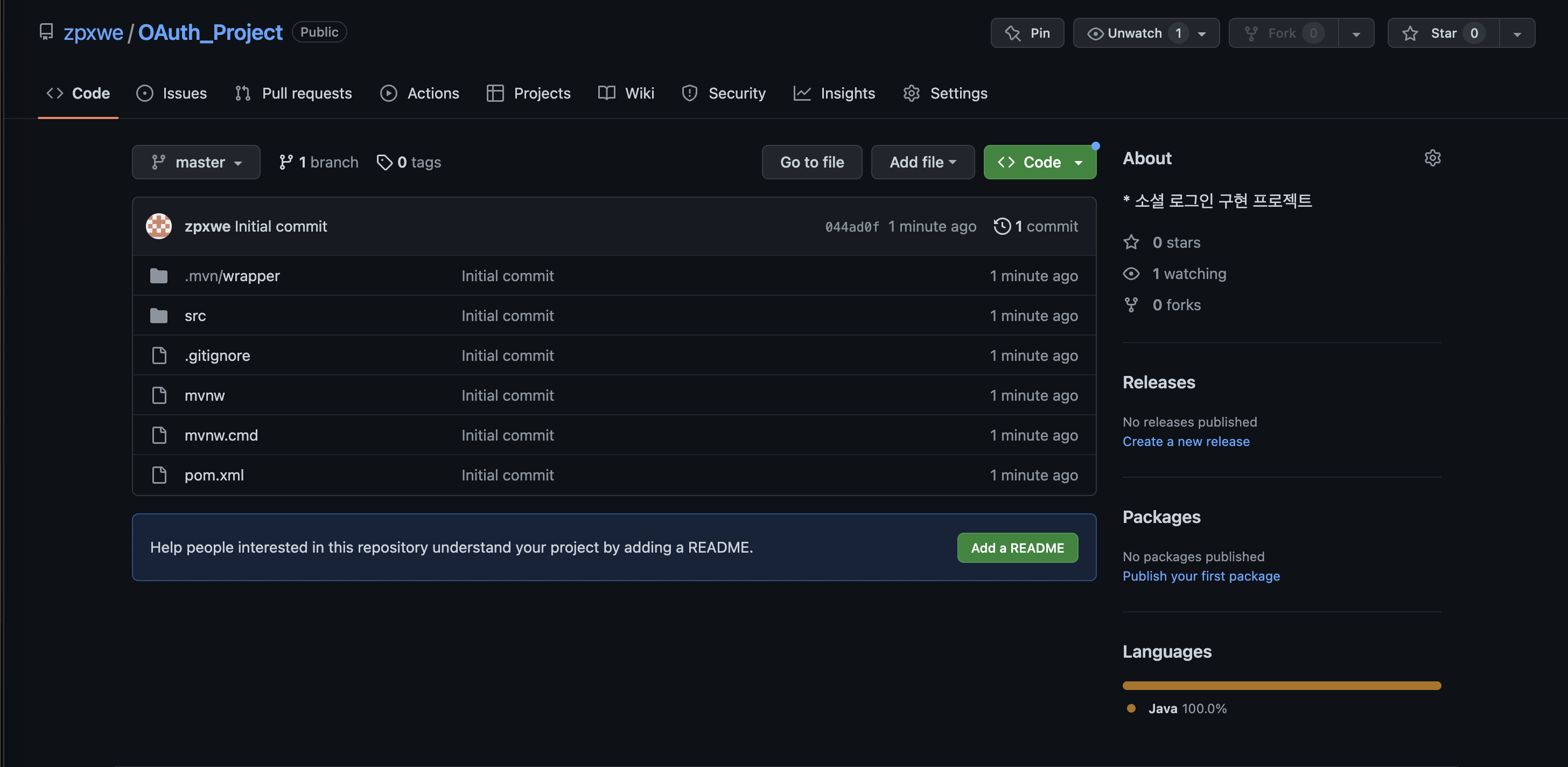Pin the OAuth_Project repository
Viewport: 1568px width, 767px height.
click(x=1027, y=33)
